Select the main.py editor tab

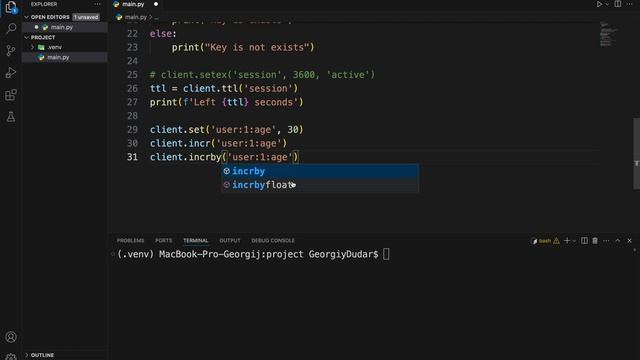133,4
